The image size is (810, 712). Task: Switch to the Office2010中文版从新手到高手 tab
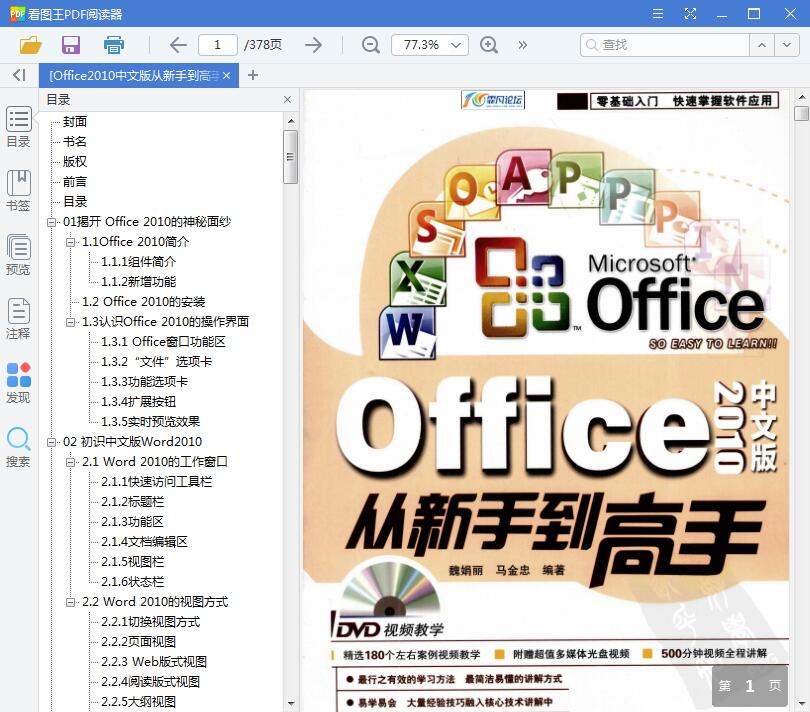[134, 75]
